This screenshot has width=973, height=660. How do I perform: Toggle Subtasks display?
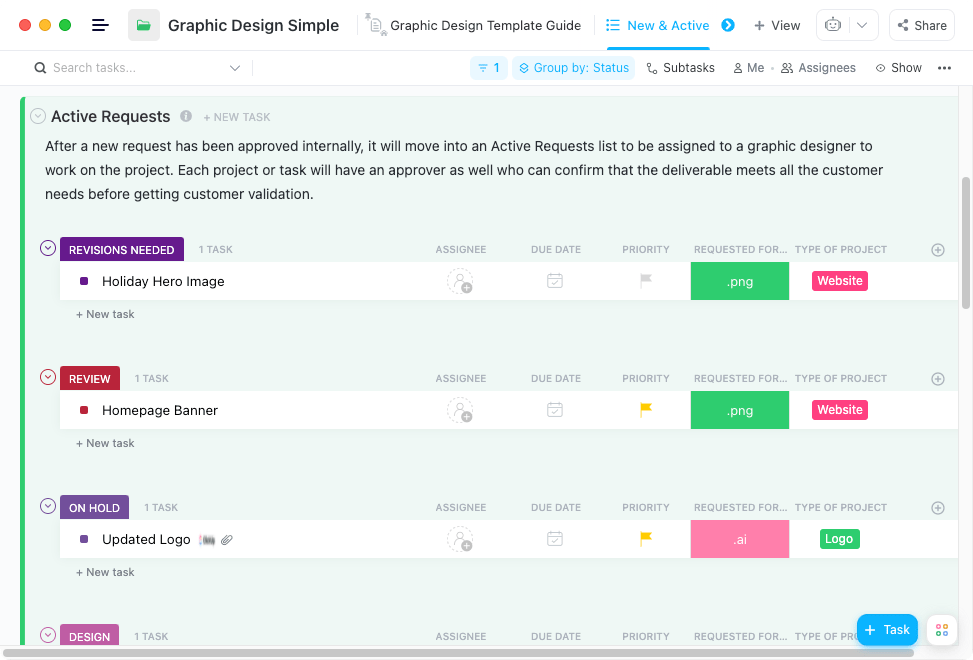coord(680,68)
